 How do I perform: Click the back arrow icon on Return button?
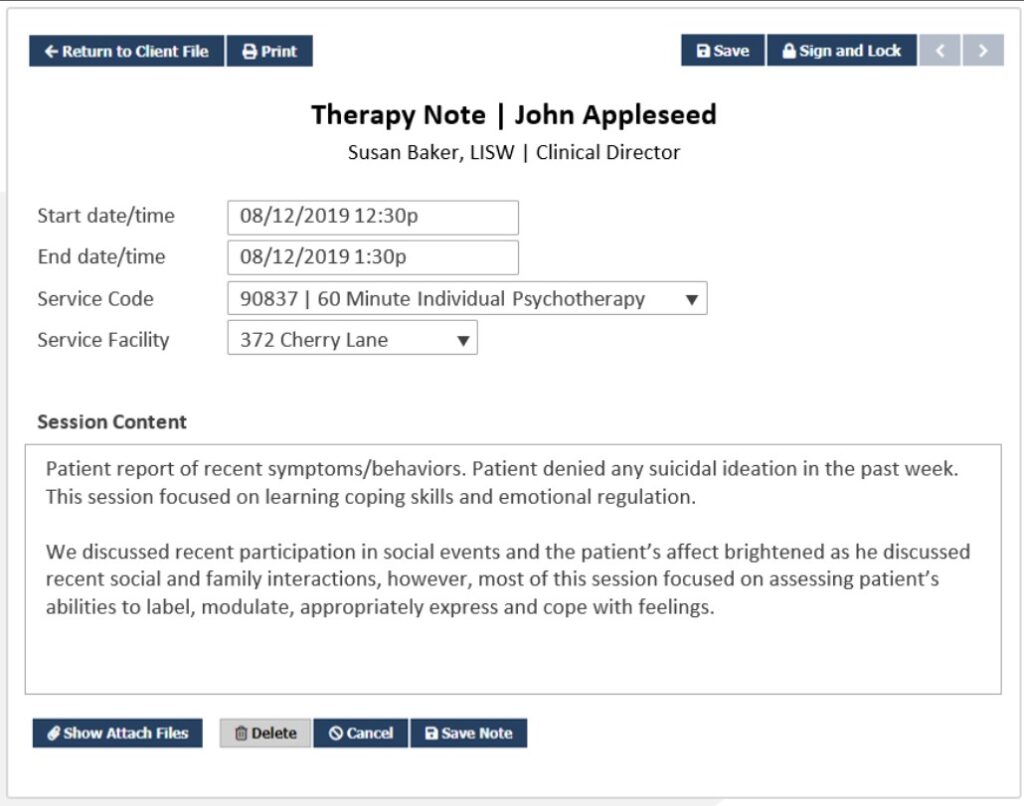(x=51, y=52)
